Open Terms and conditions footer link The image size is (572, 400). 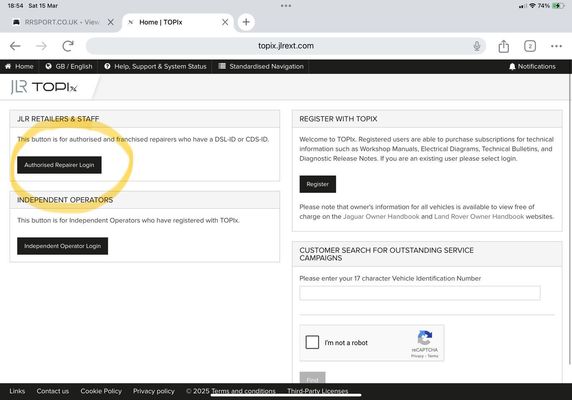243,391
